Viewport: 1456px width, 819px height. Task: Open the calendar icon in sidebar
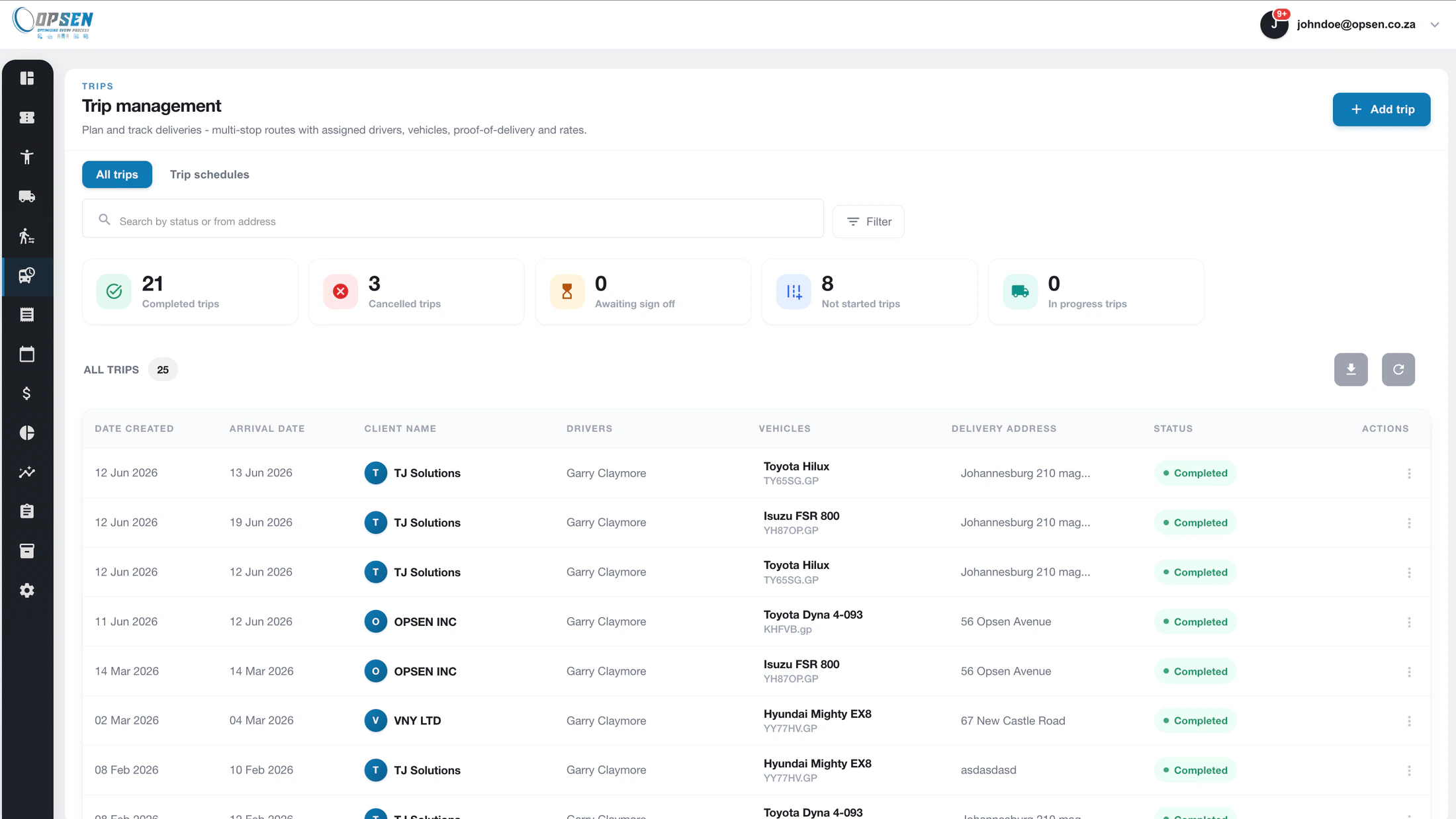27,354
